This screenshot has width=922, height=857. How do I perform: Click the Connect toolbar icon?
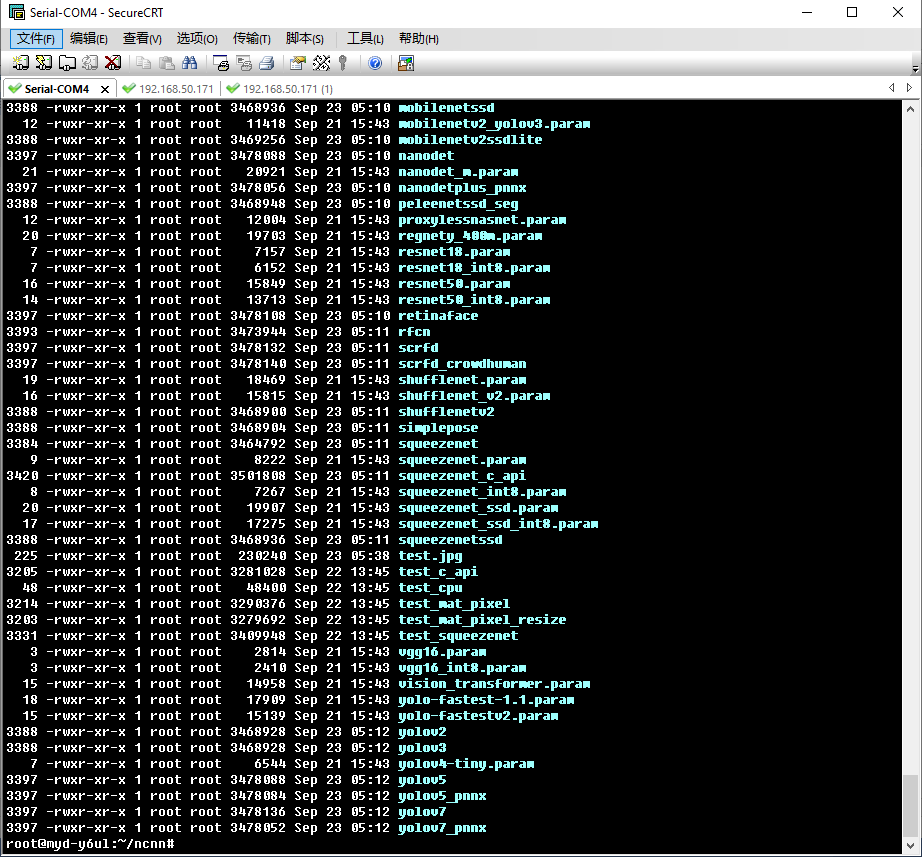[20, 63]
